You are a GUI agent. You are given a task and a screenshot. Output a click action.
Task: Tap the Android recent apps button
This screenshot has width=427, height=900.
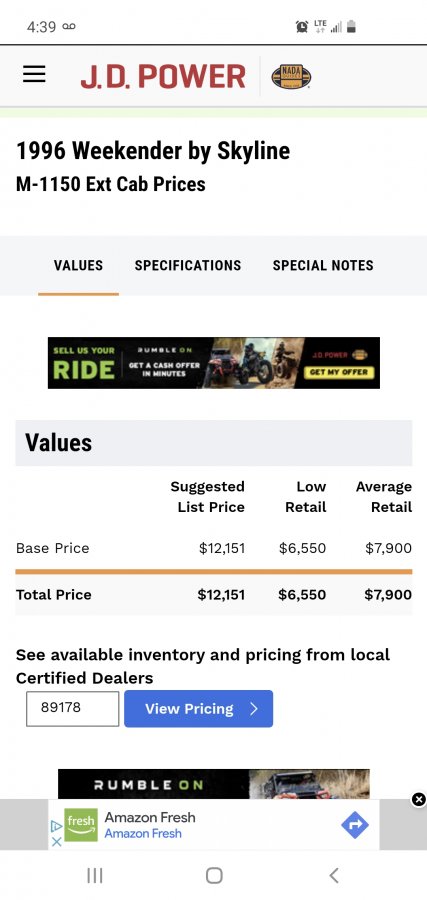tap(95, 875)
